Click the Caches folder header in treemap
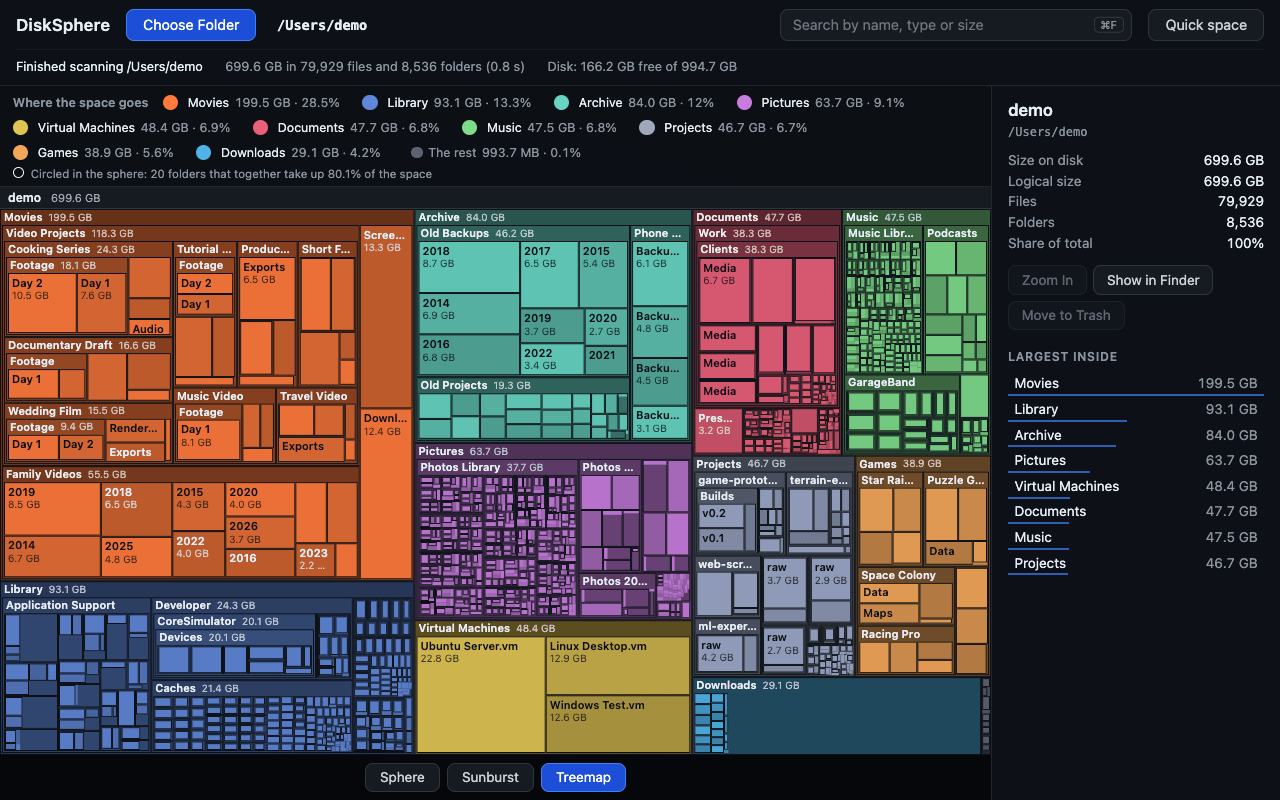 (x=252, y=688)
